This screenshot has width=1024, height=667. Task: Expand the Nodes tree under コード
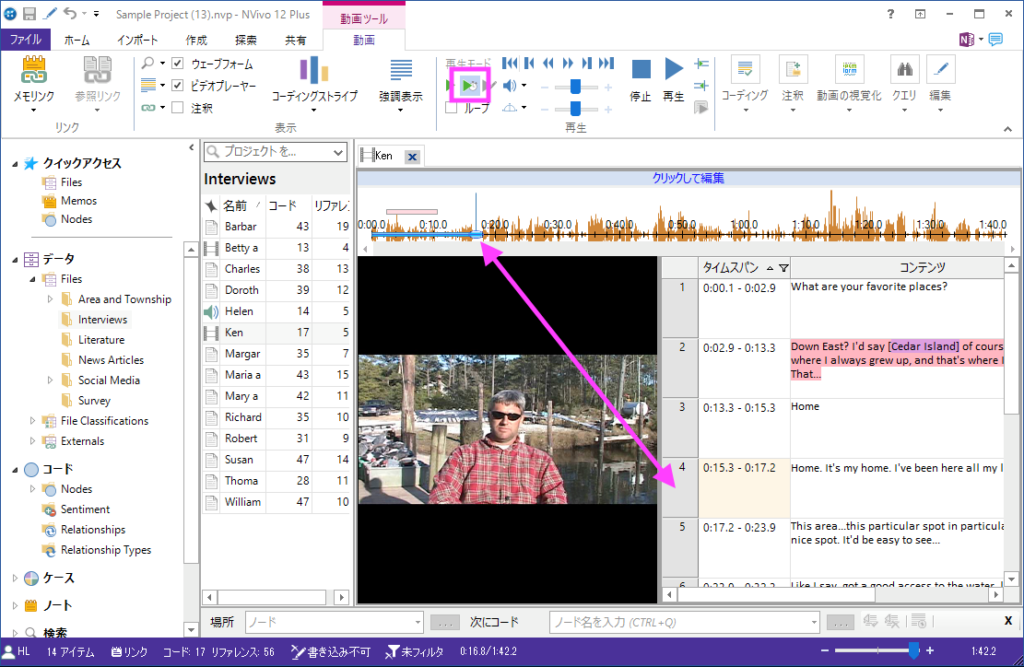(33, 489)
